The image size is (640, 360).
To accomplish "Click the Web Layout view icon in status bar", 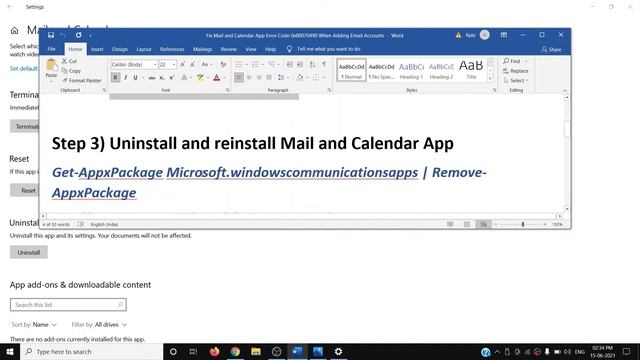I will point(483,224).
